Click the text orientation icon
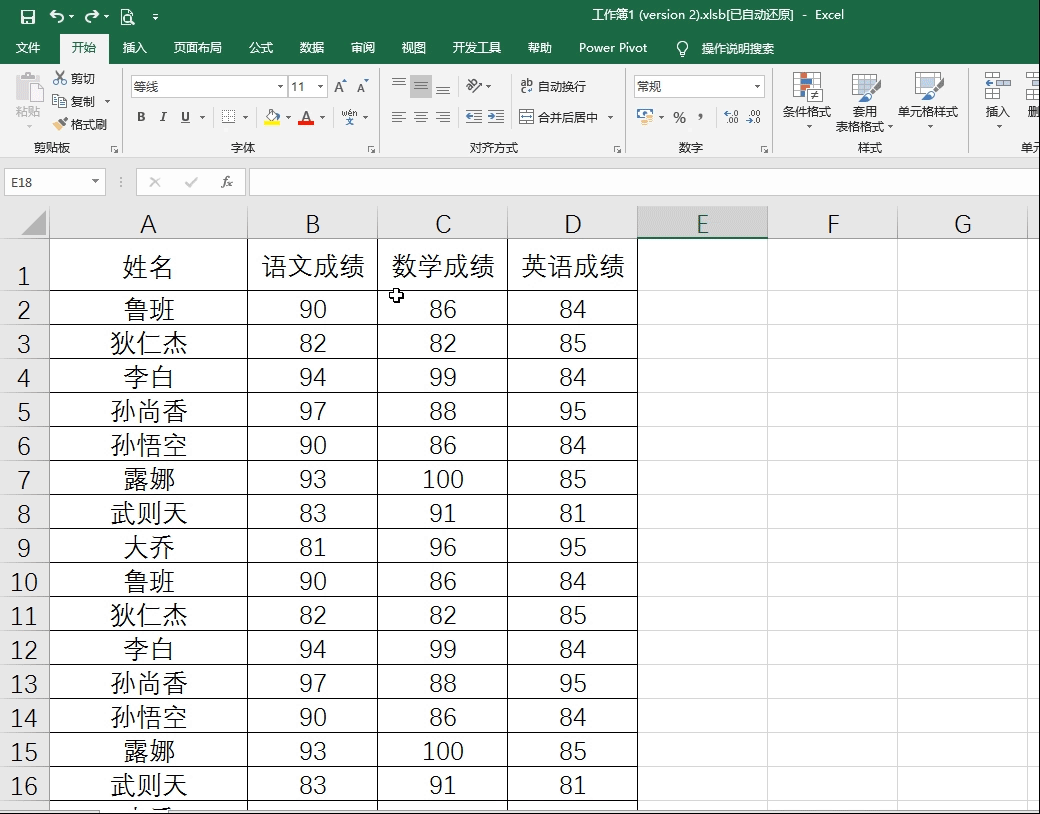 [474, 86]
